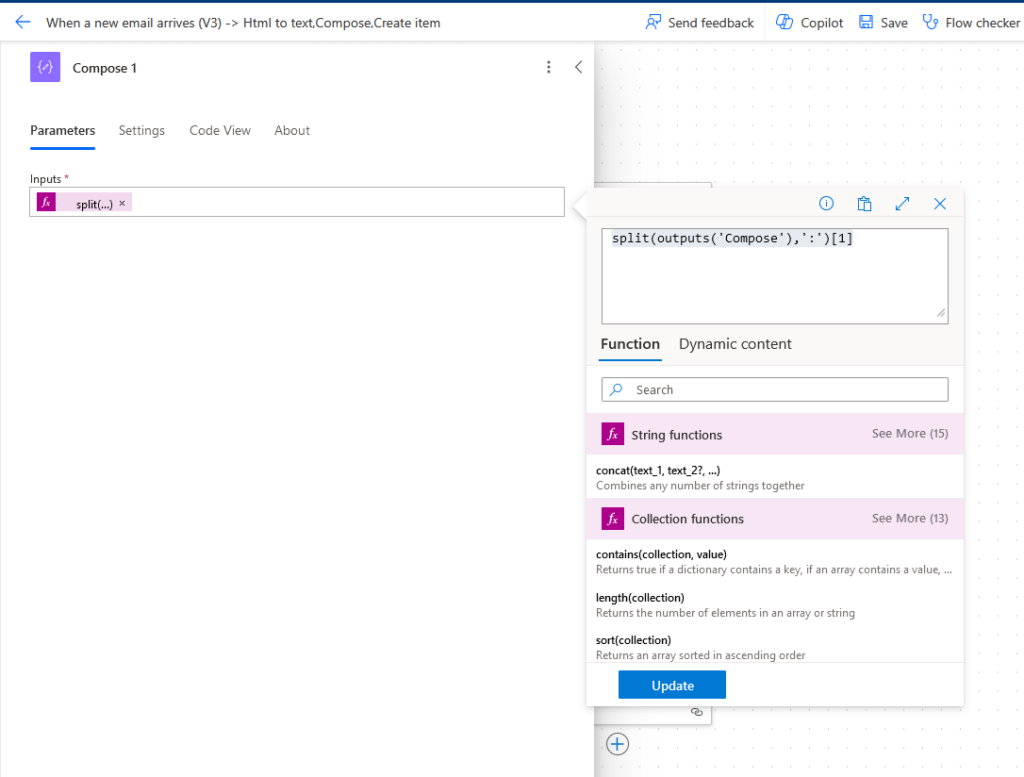
Task: Open the Copilot panel
Action: pyautogui.click(x=809, y=22)
